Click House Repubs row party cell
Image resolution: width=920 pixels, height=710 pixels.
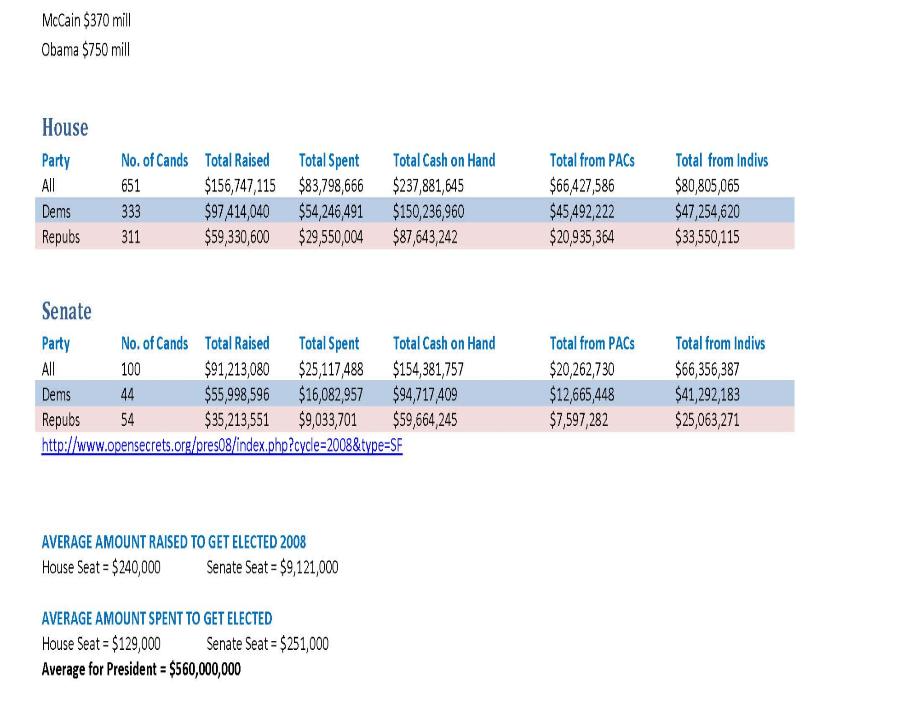point(60,237)
